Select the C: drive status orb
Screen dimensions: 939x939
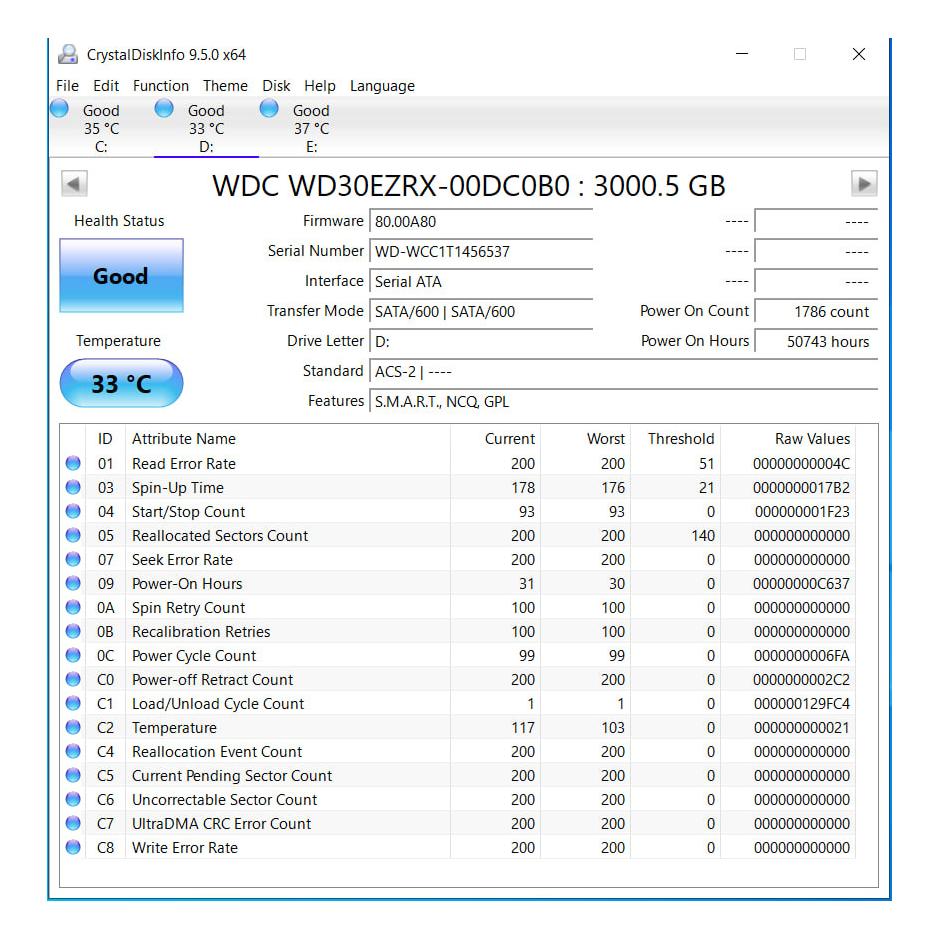tap(60, 109)
